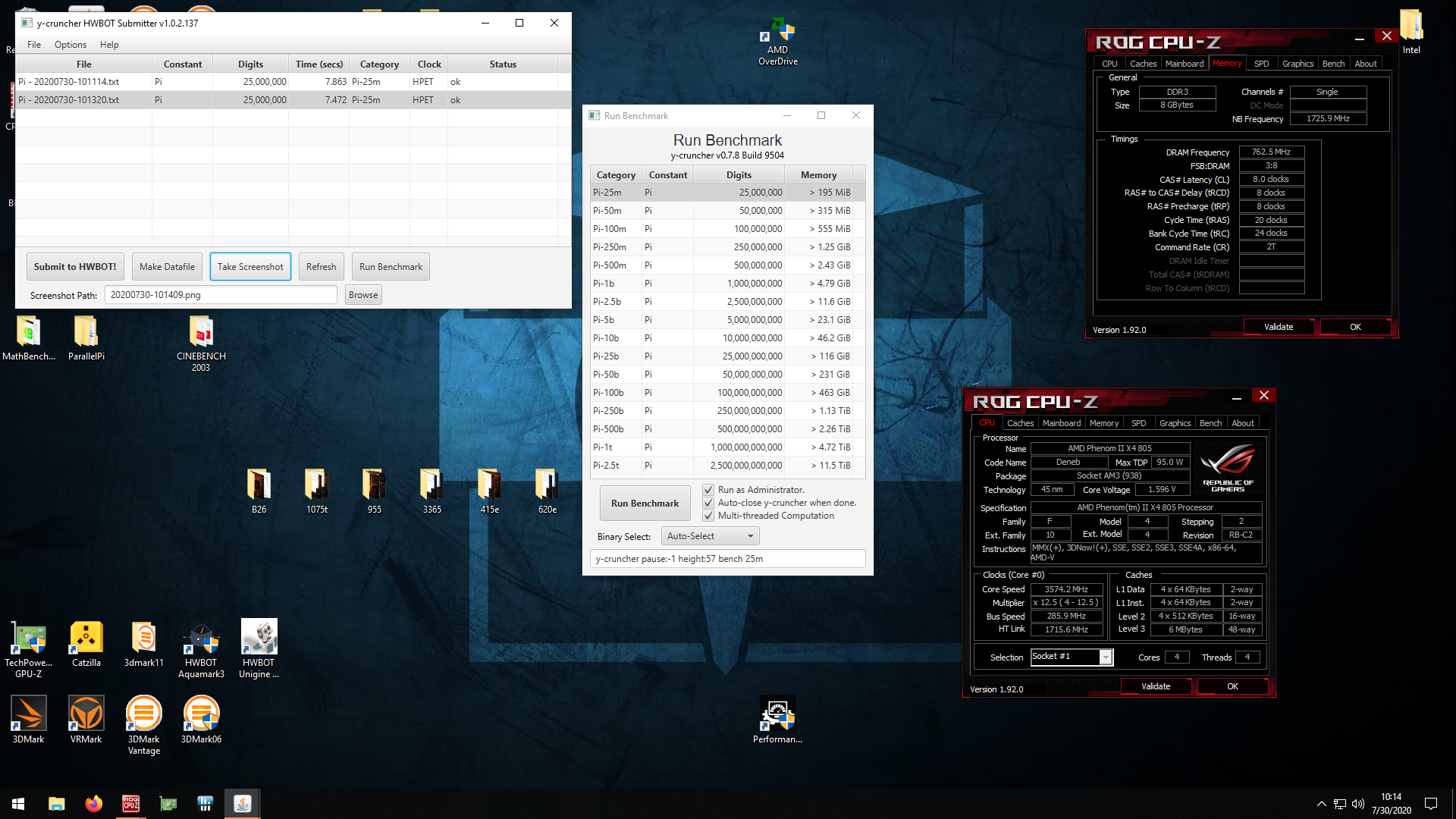The image size is (1456, 819).
Task: Click Validate in the Memory CPU-Z window
Action: pos(1279,327)
